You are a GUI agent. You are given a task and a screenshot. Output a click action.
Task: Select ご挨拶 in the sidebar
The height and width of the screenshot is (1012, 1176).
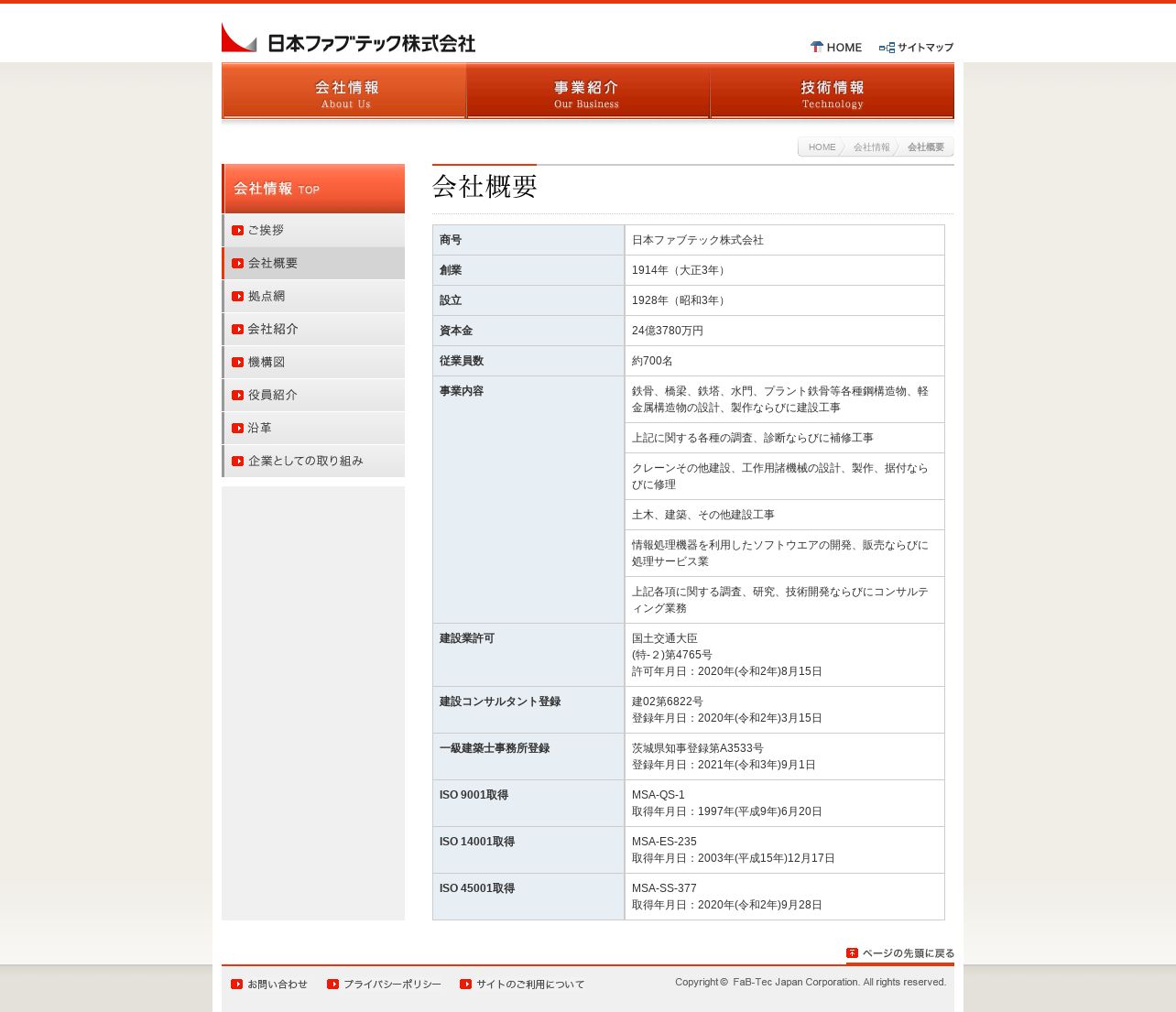313,231
